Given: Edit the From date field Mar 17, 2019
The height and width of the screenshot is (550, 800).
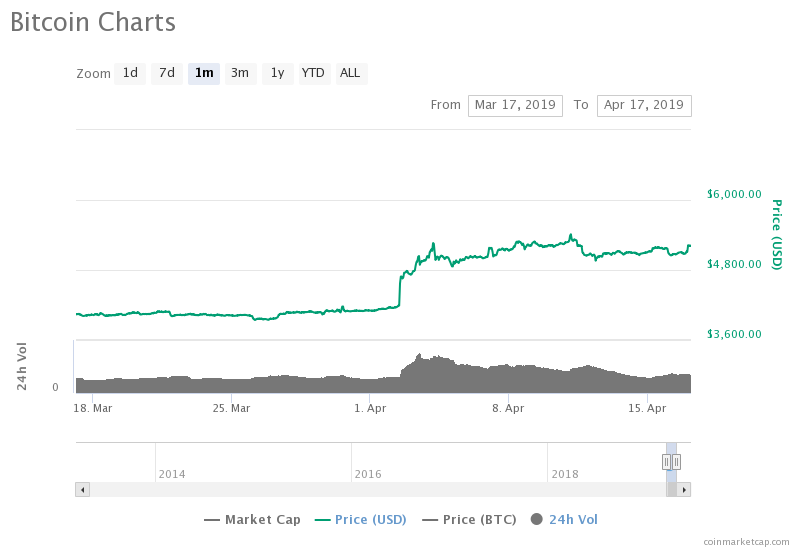Looking at the screenshot, I should [515, 106].
